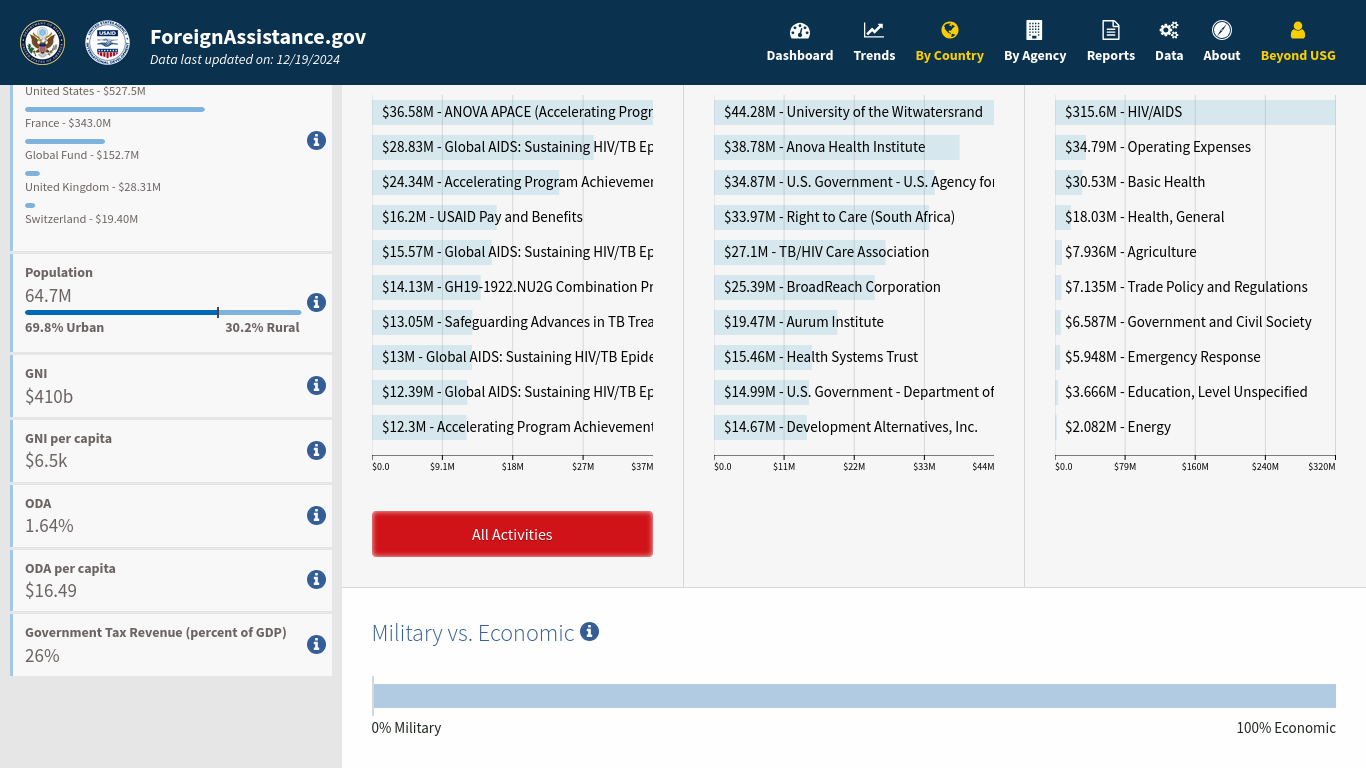Select the HIV/AIDS $315.6M sector bar
Image resolution: width=1366 pixels, height=768 pixels.
tap(1195, 112)
